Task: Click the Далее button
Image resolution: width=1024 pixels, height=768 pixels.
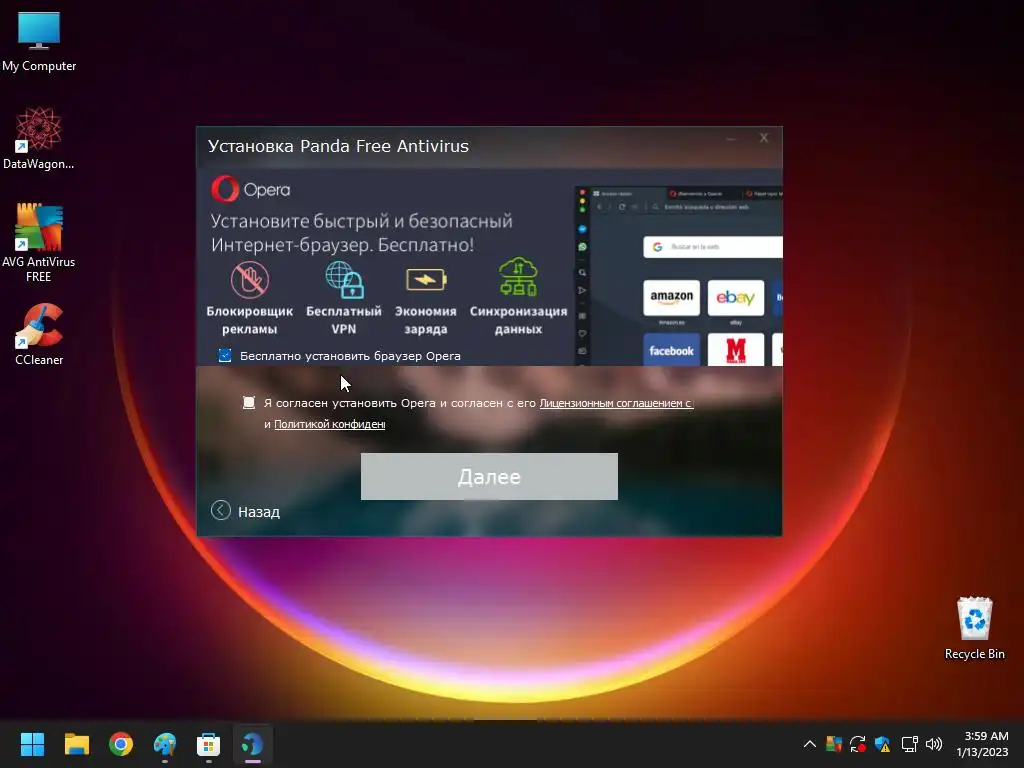Action: [x=489, y=476]
